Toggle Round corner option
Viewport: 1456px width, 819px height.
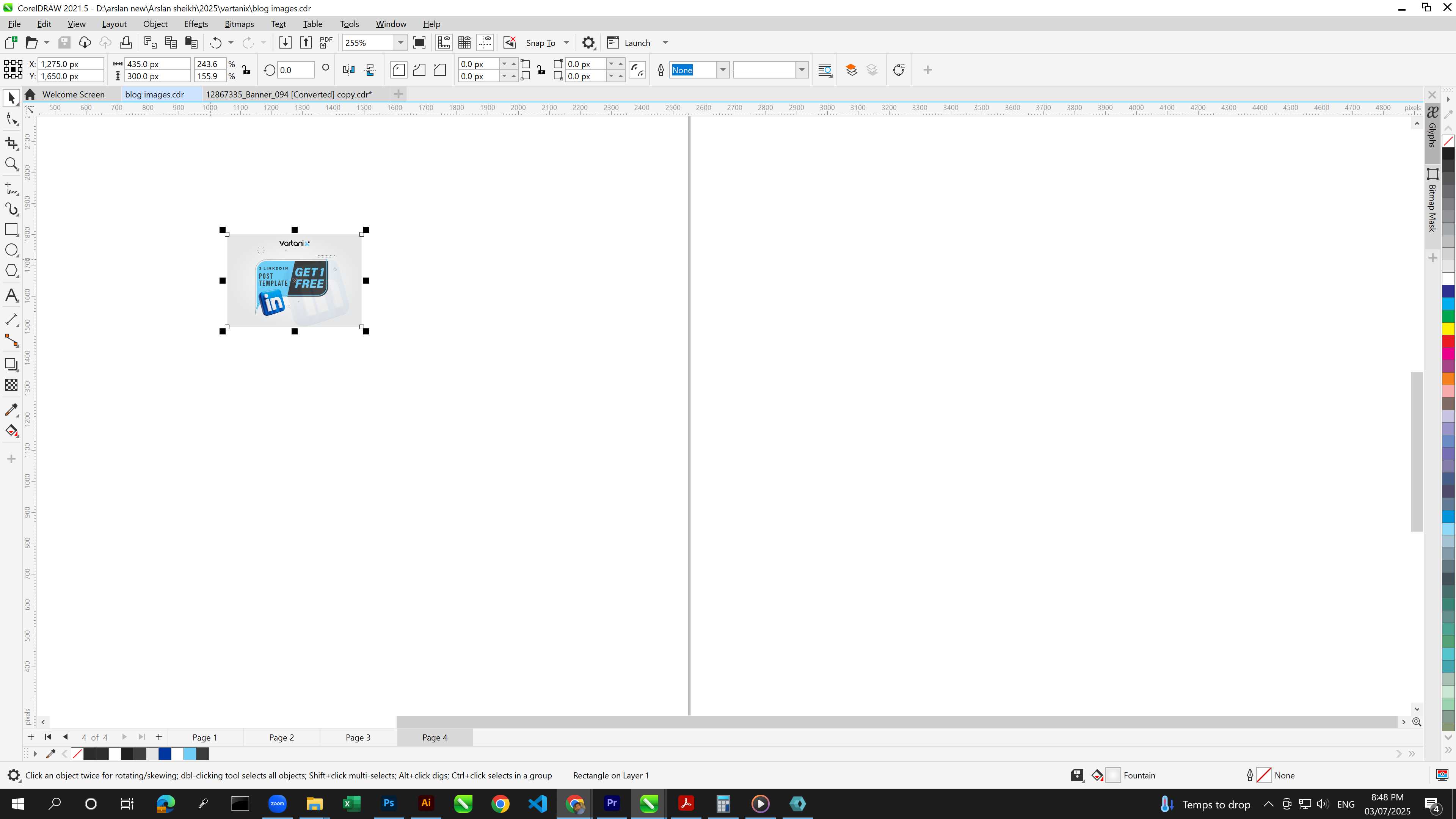pos(399,70)
